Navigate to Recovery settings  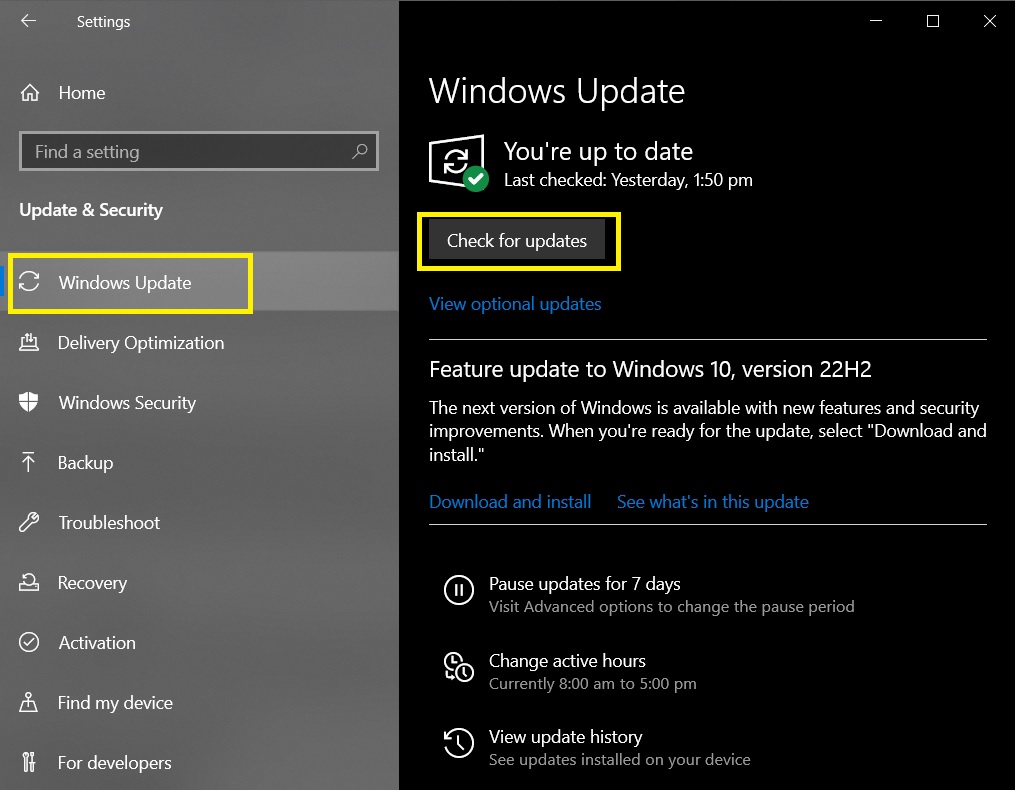[199, 582]
